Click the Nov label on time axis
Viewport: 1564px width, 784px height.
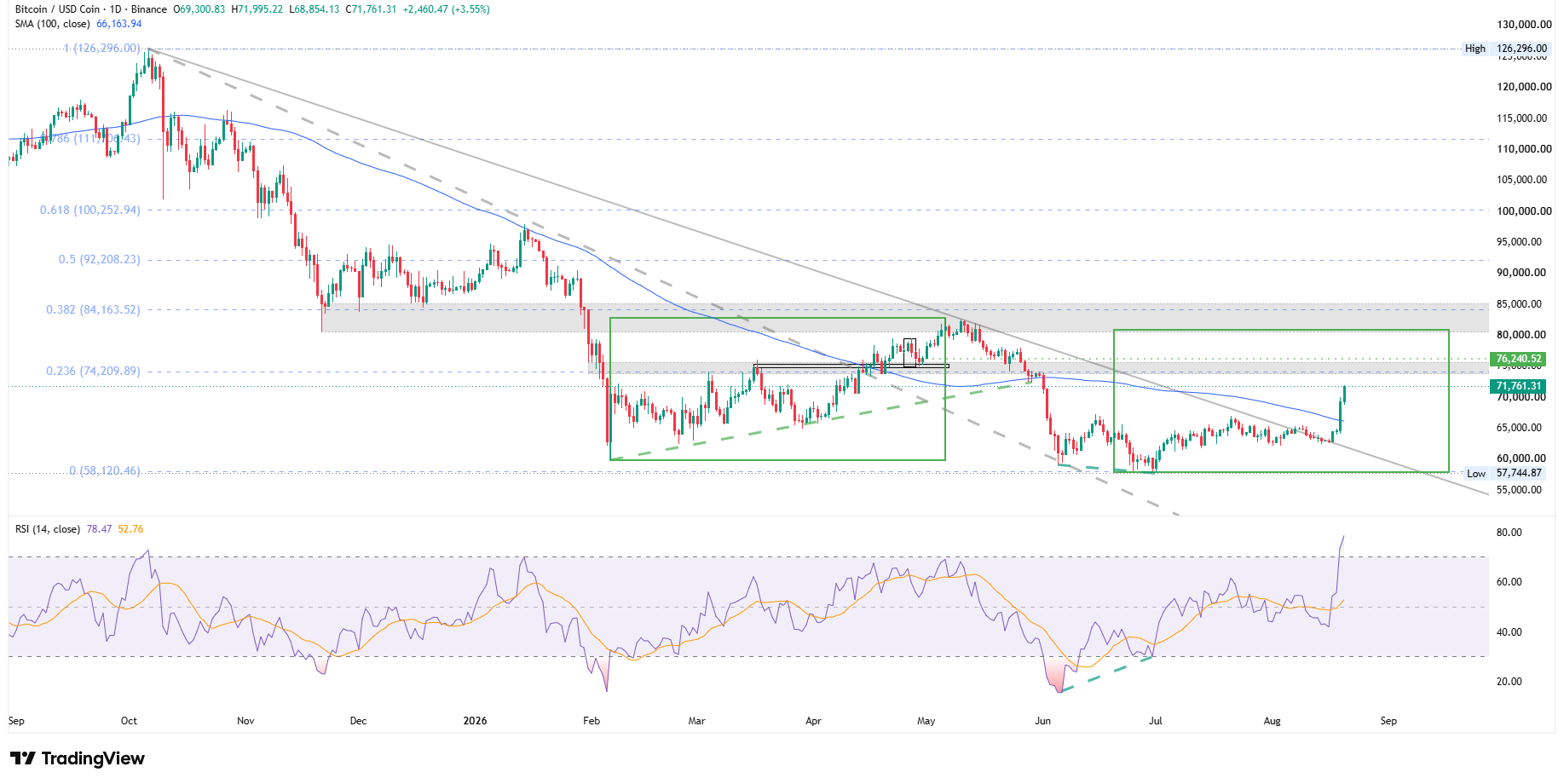[245, 721]
